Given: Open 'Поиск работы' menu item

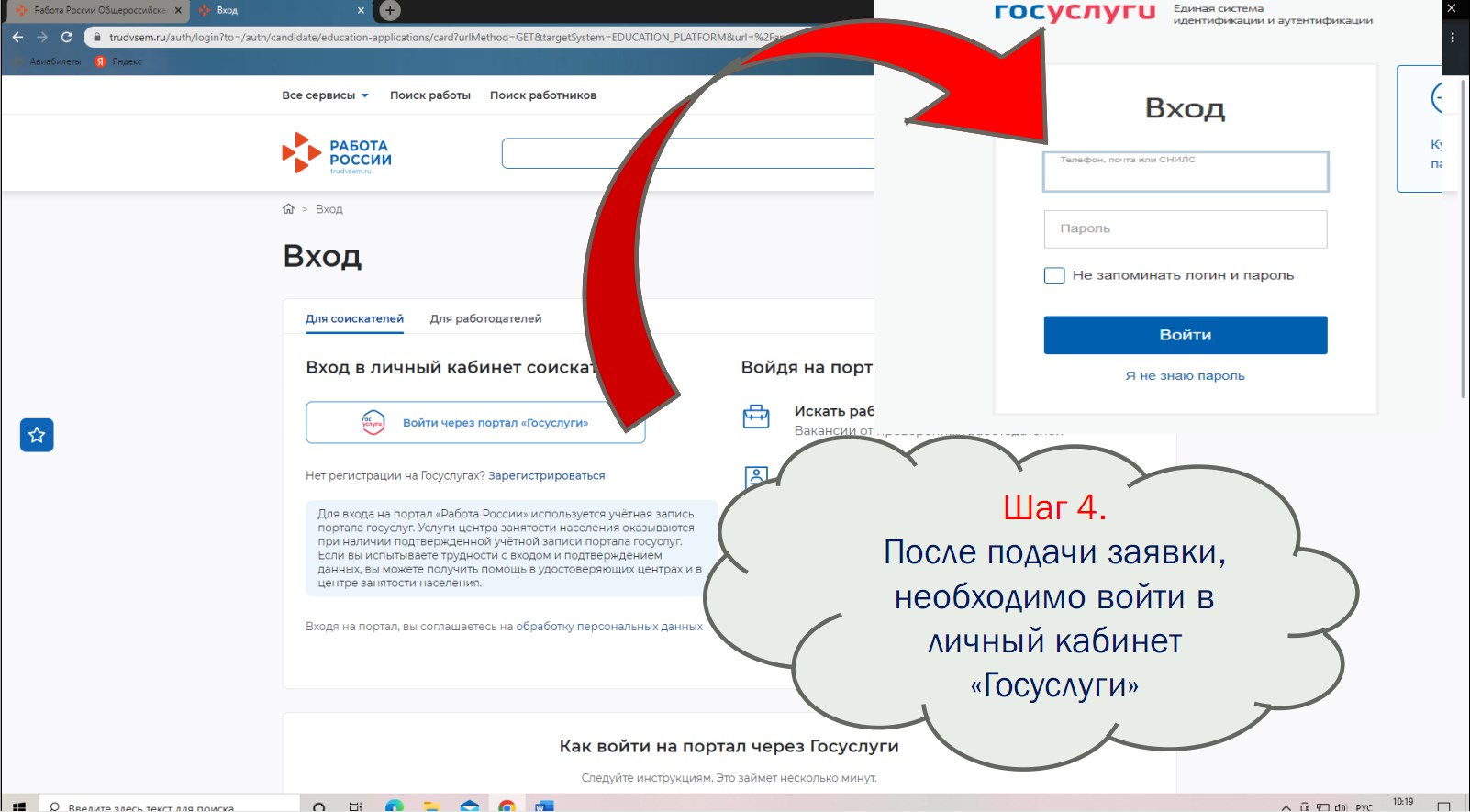Looking at the screenshot, I should point(429,95).
